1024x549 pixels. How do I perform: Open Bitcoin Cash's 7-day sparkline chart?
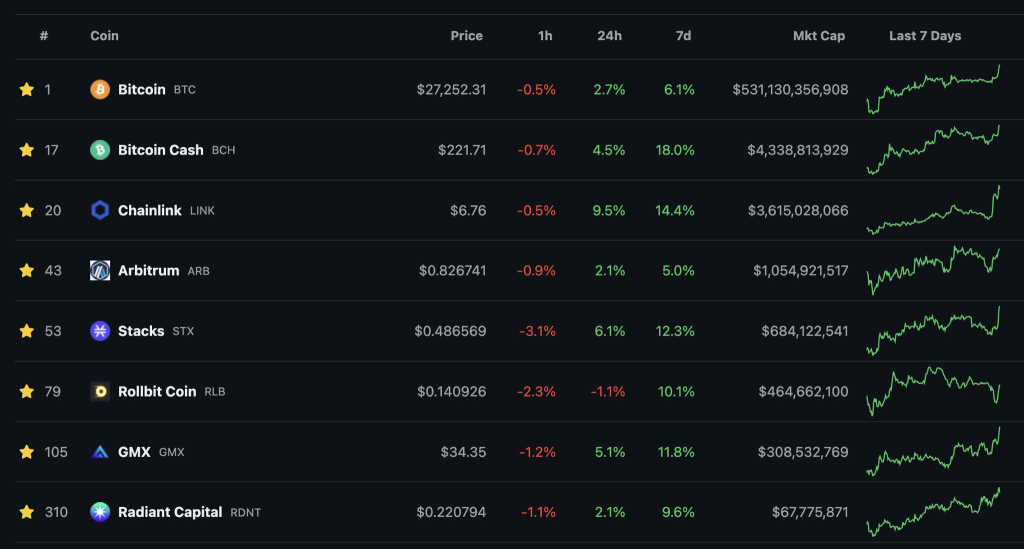point(933,150)
